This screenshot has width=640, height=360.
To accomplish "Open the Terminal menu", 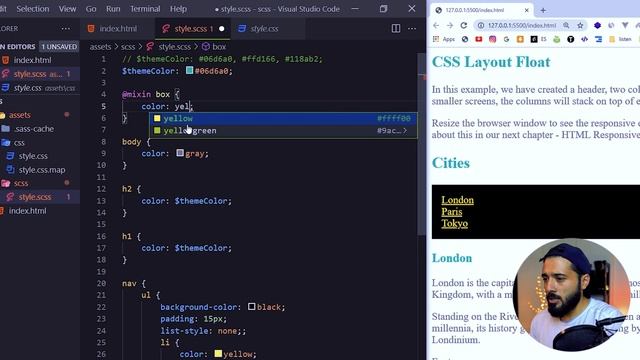I will (145, 9).
